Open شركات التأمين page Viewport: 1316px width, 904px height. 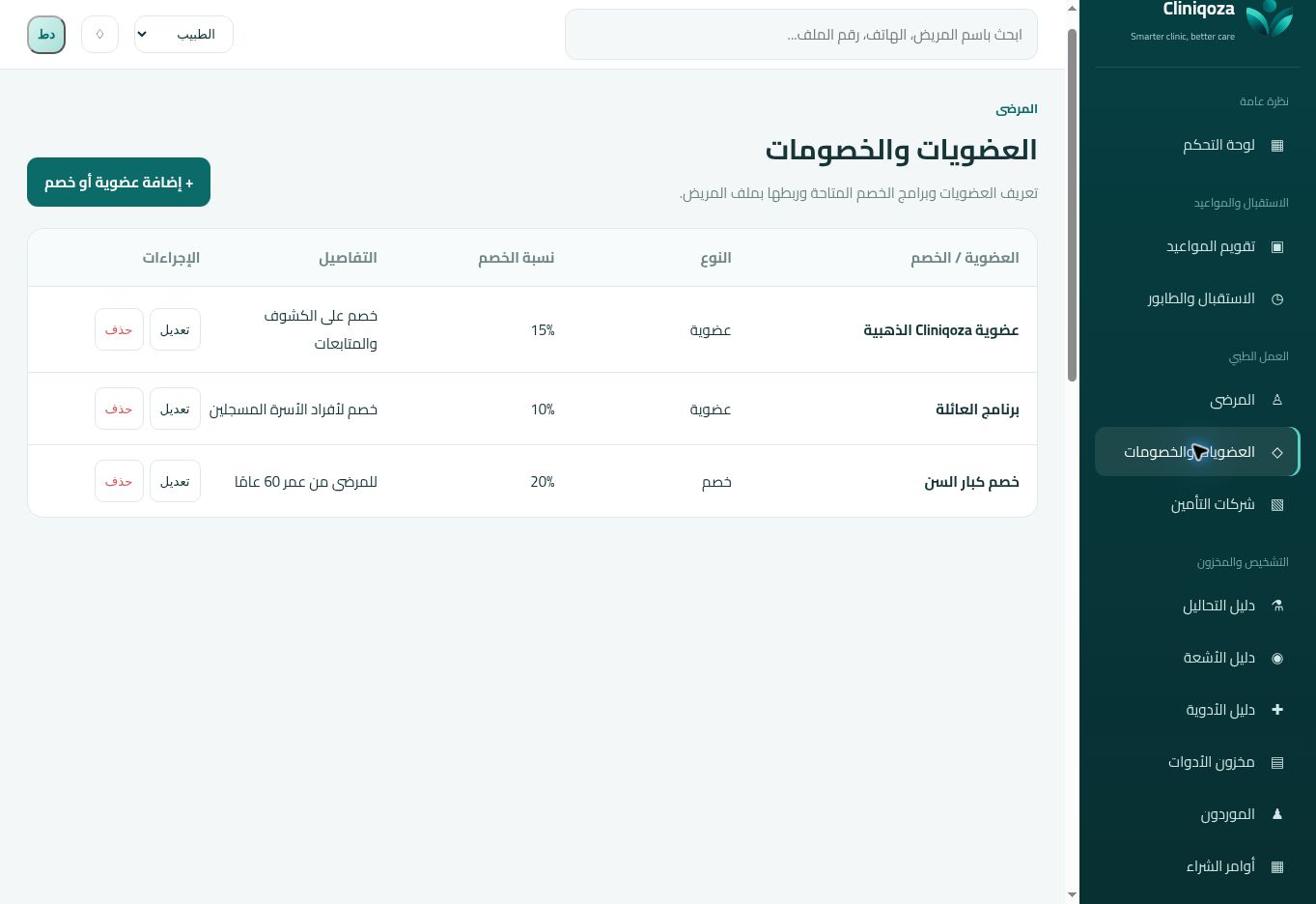pyautogui.click(x=1197, y=504)
